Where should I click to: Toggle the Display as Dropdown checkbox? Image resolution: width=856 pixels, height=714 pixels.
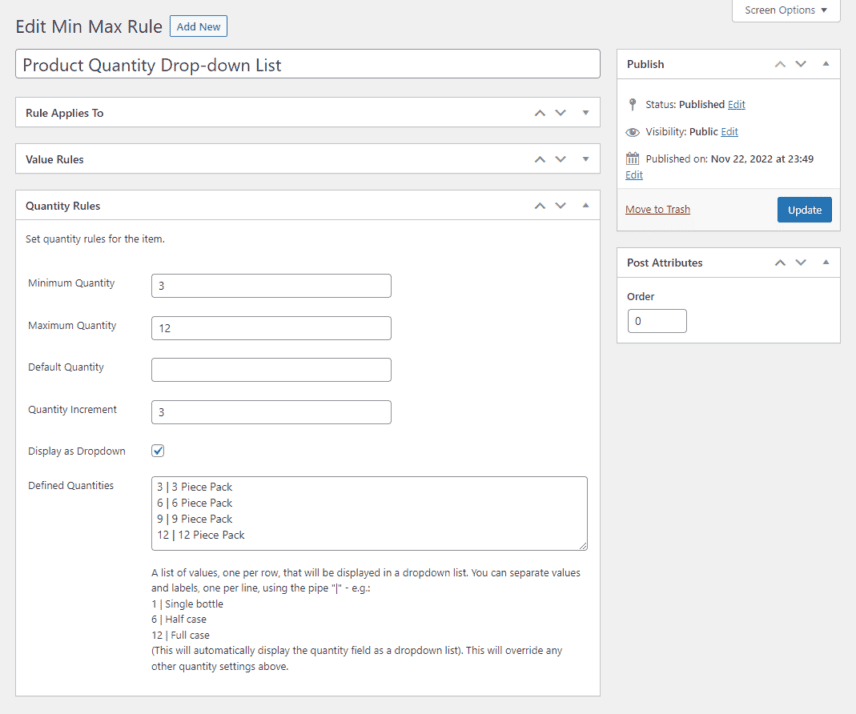coord(157,450)
